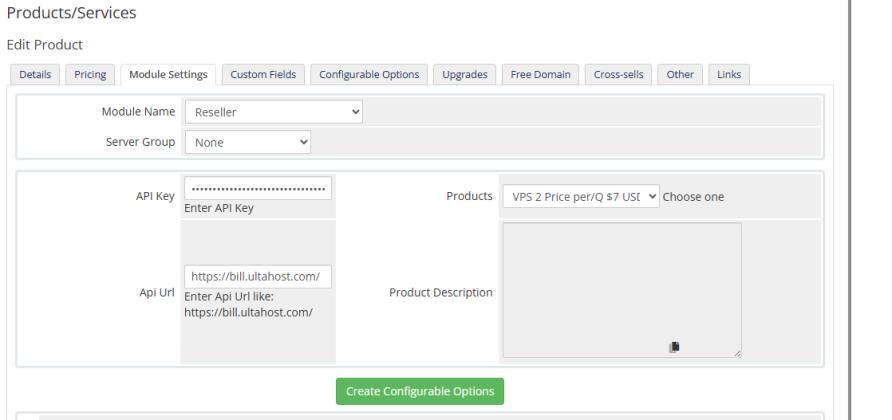Open the Custom Fields tab
Screen dimensions: 892x420
[x=263, y=75]
